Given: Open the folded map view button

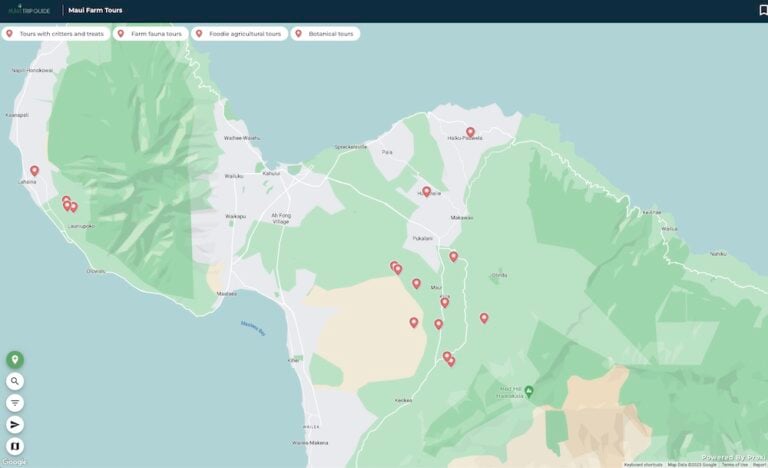Looking at the screenshot, I should click(15, 446).
